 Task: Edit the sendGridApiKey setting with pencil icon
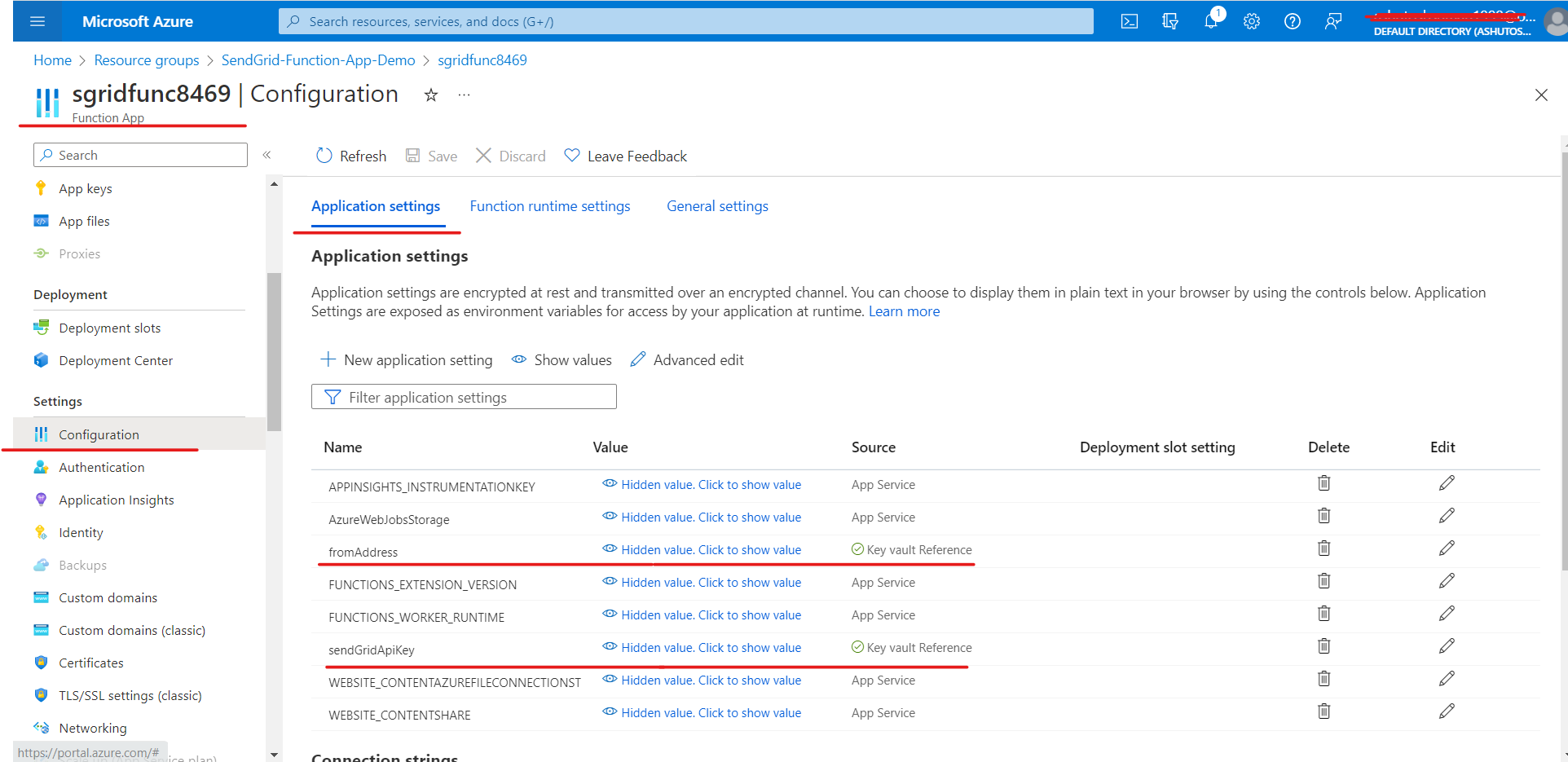tap(1447, 645)
